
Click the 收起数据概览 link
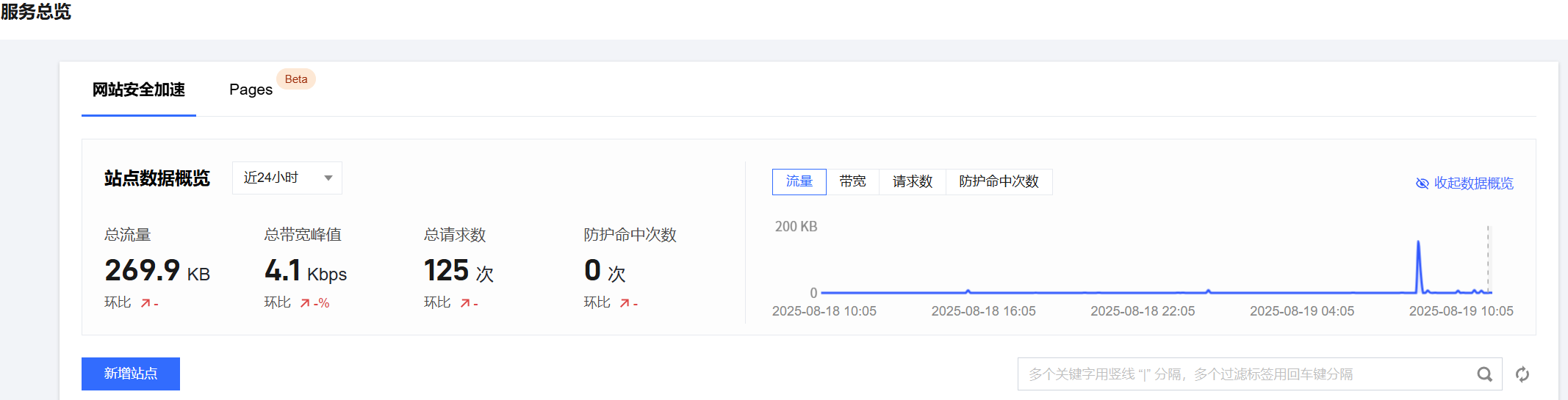coord(1473,183)
